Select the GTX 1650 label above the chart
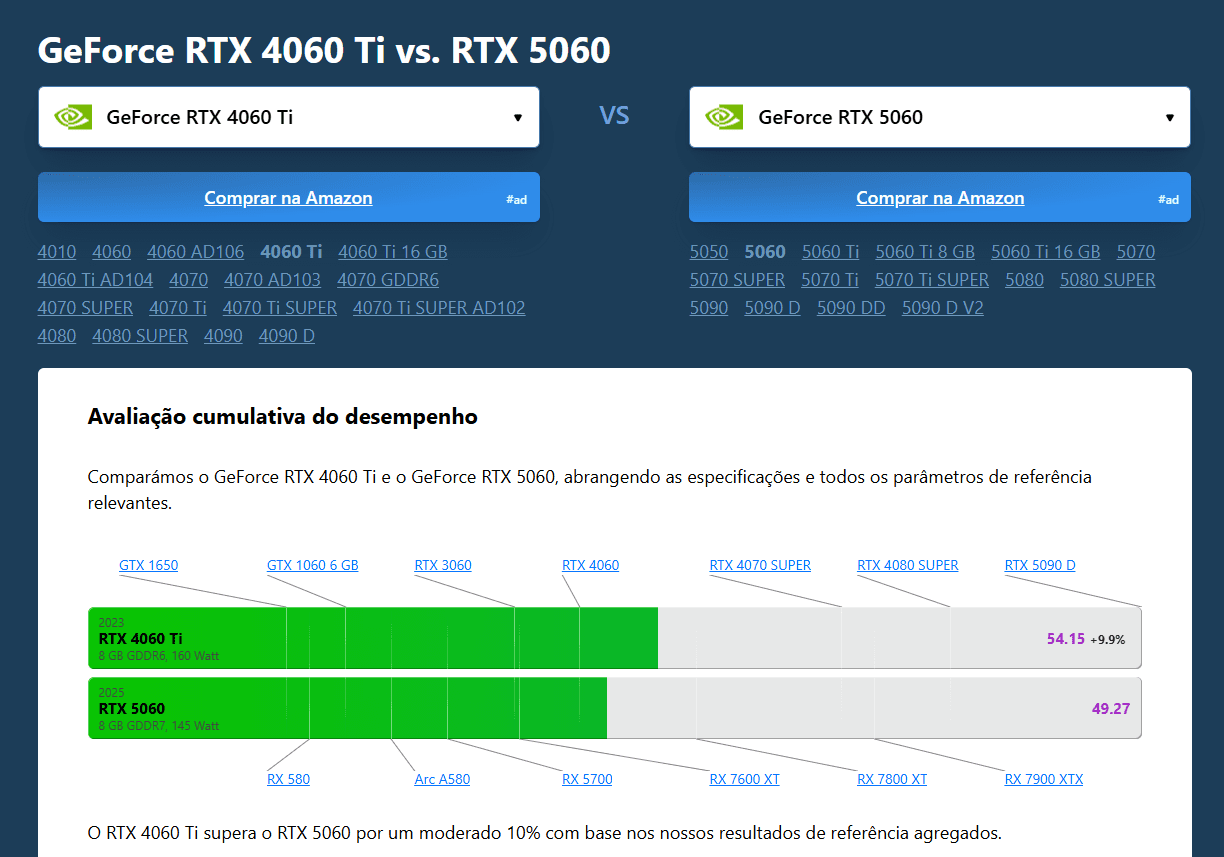 tap(148, 565)
